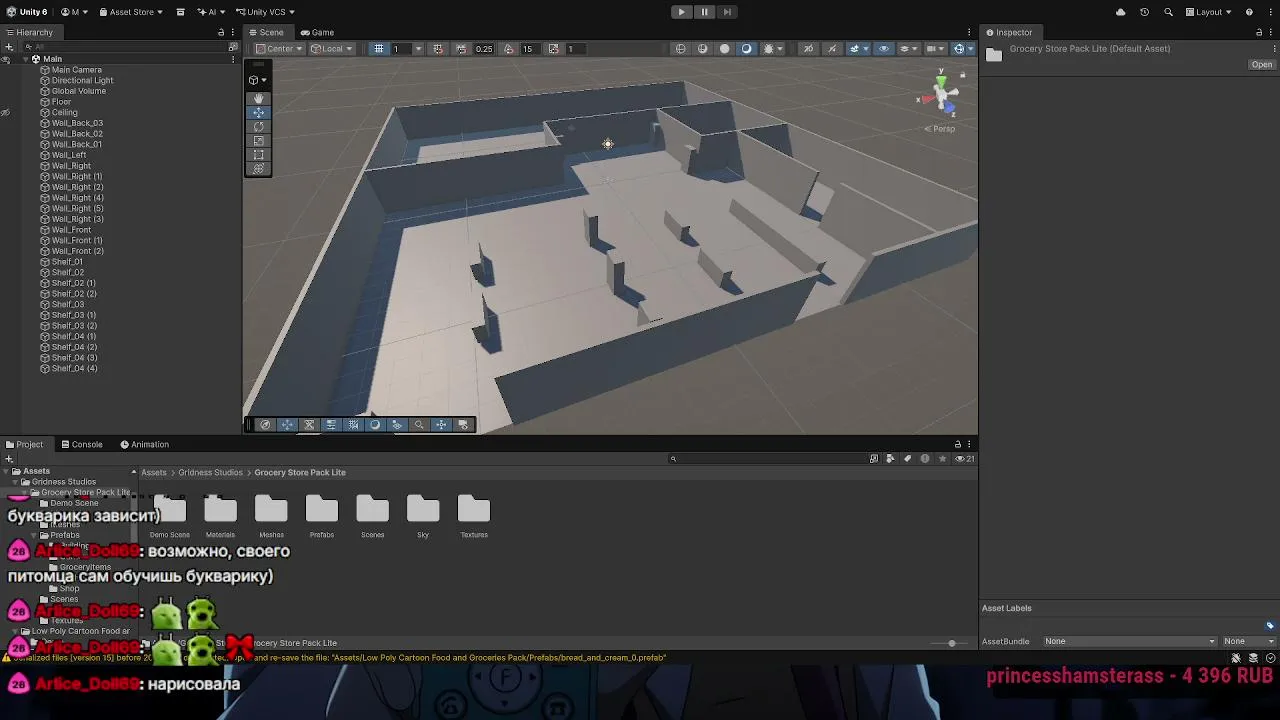The width and height of the screenshot is (1280, 720).
Task: Click the Step frame button
Action: [727, 12]
